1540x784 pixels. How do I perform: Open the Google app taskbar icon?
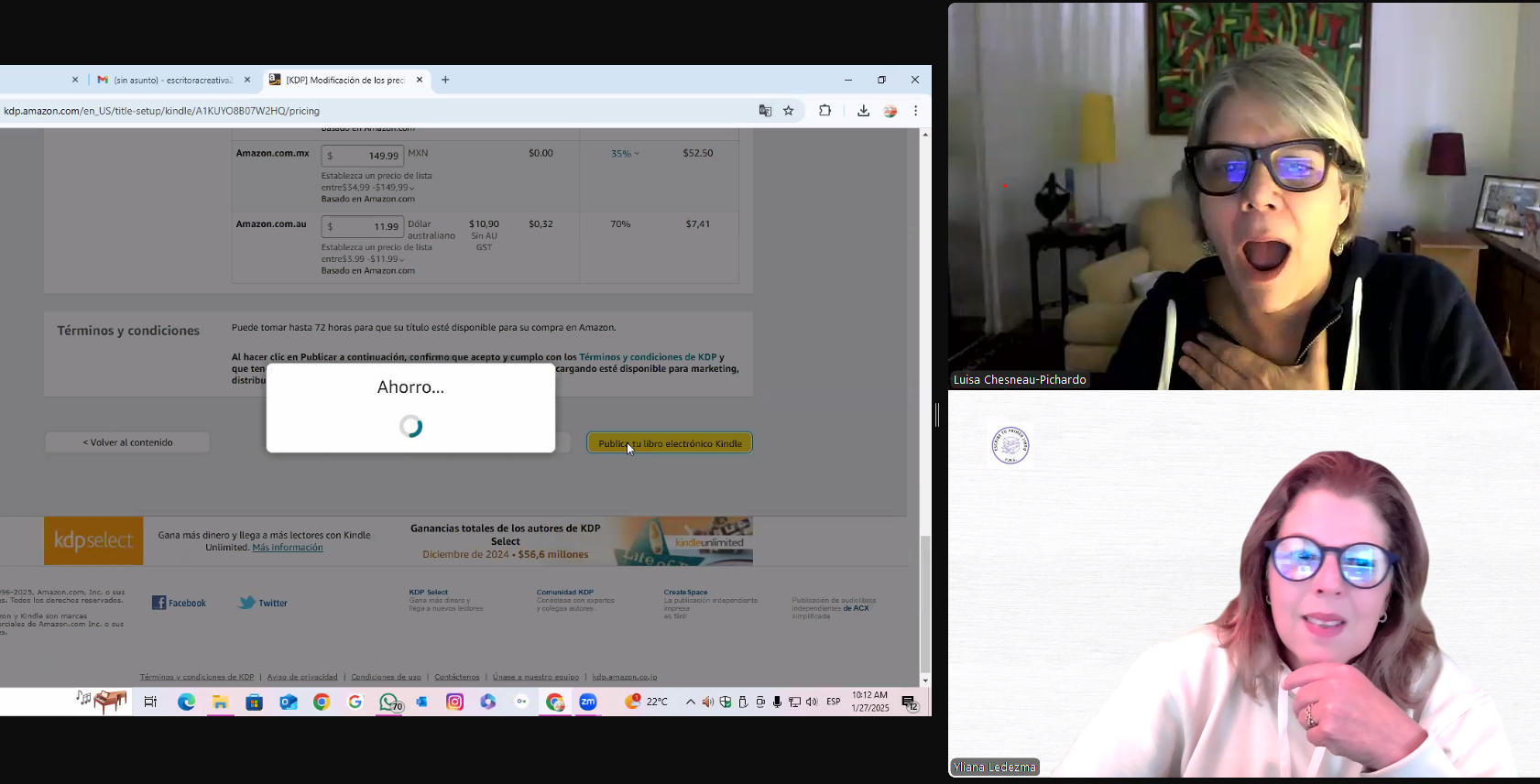point(355,702)
